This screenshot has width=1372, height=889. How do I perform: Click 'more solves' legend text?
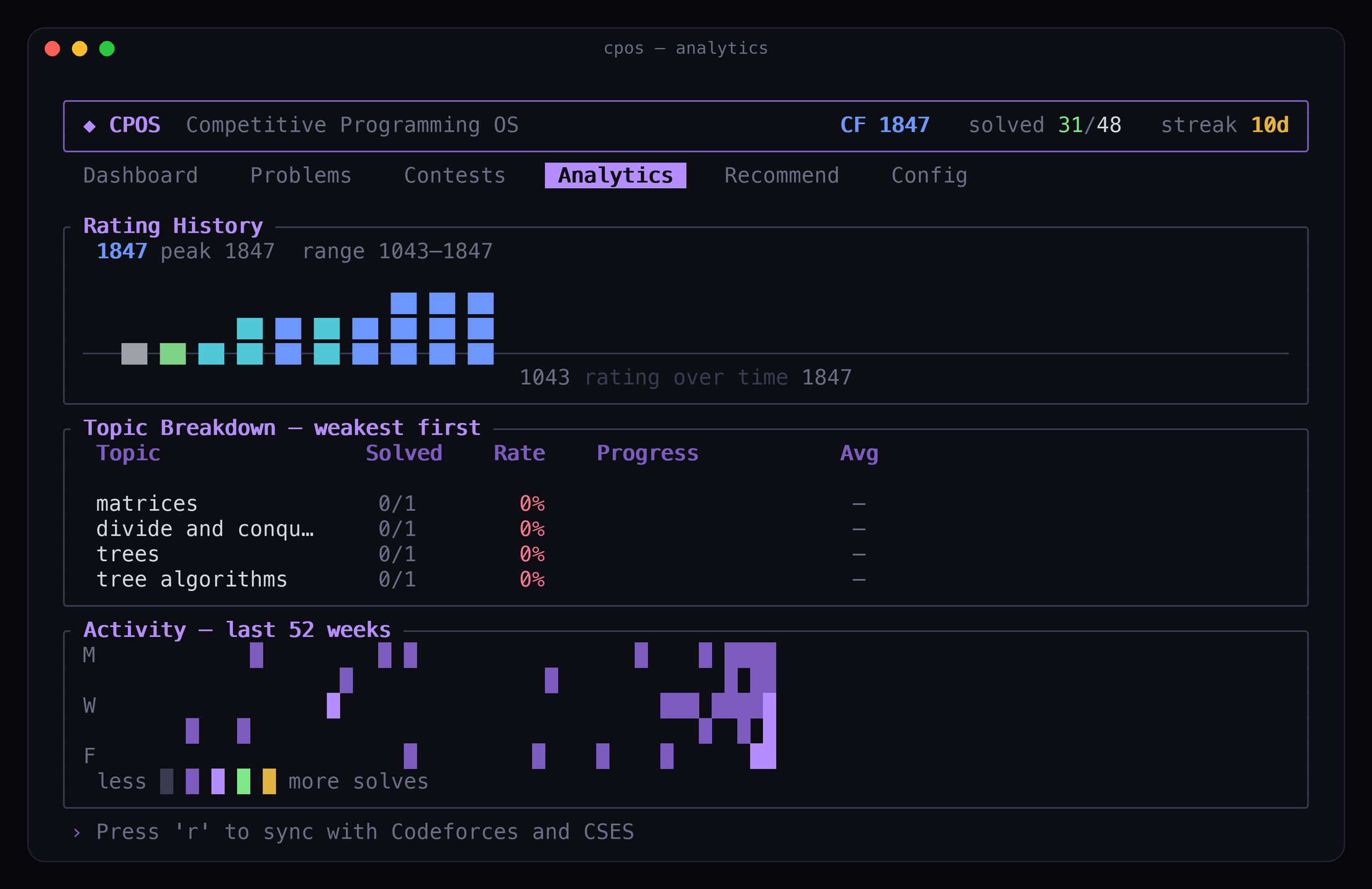(358, 782)
